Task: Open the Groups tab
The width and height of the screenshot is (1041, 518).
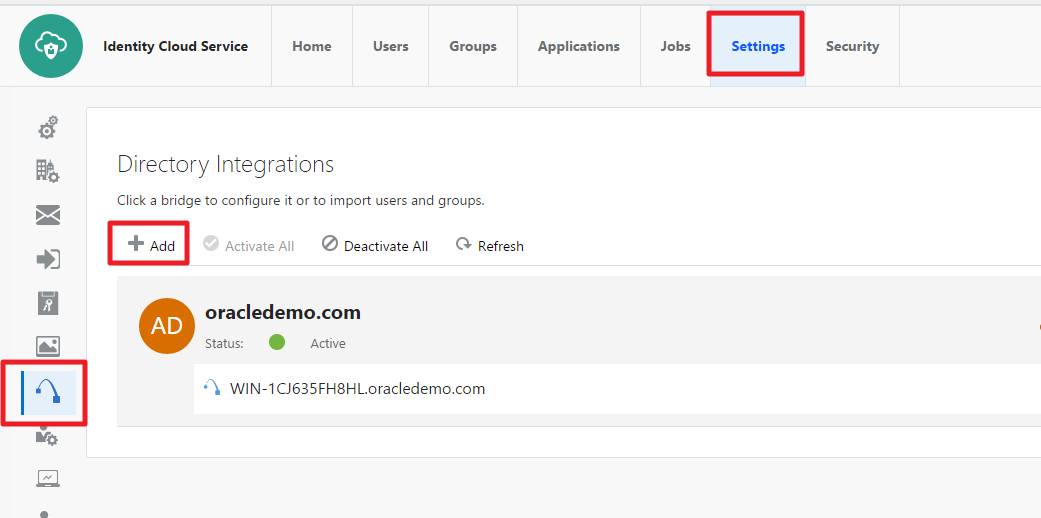Action: click(x=473, y=46)
